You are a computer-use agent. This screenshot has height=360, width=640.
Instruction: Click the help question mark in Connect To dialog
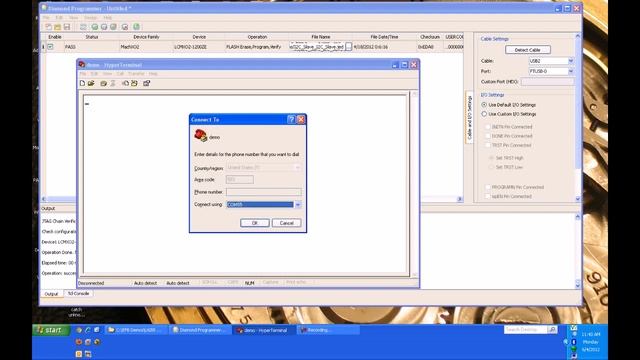tap(291, 120)
